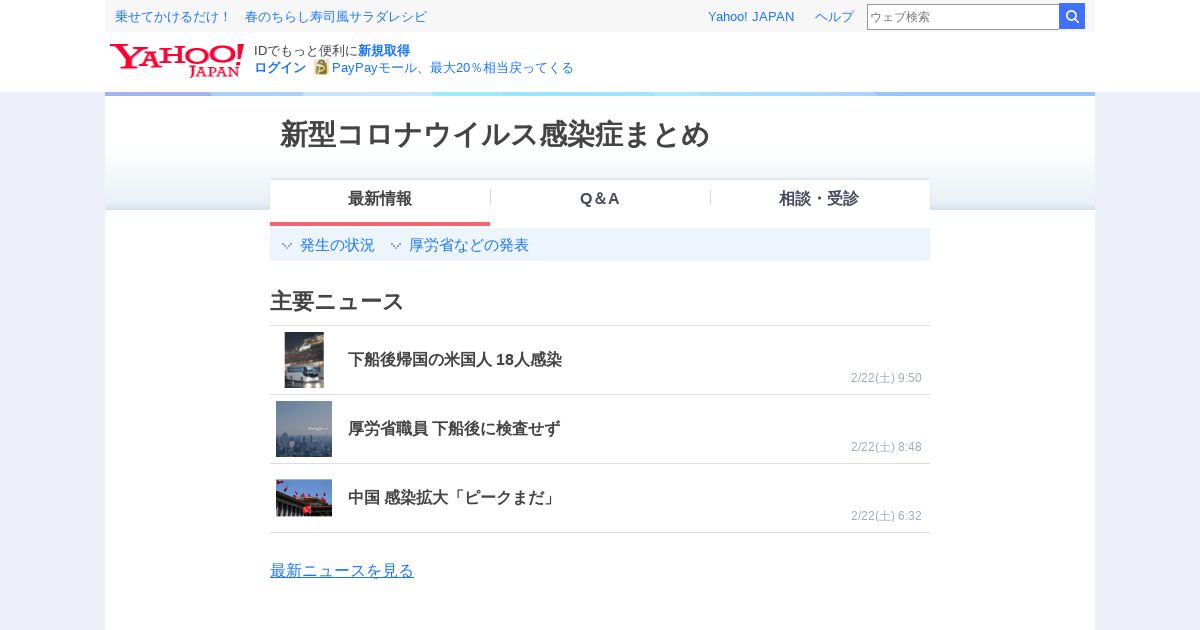Click timestamp 2/22(土) 9:50
This screenshot has height=630, width=1200.
tap(886, 378)
